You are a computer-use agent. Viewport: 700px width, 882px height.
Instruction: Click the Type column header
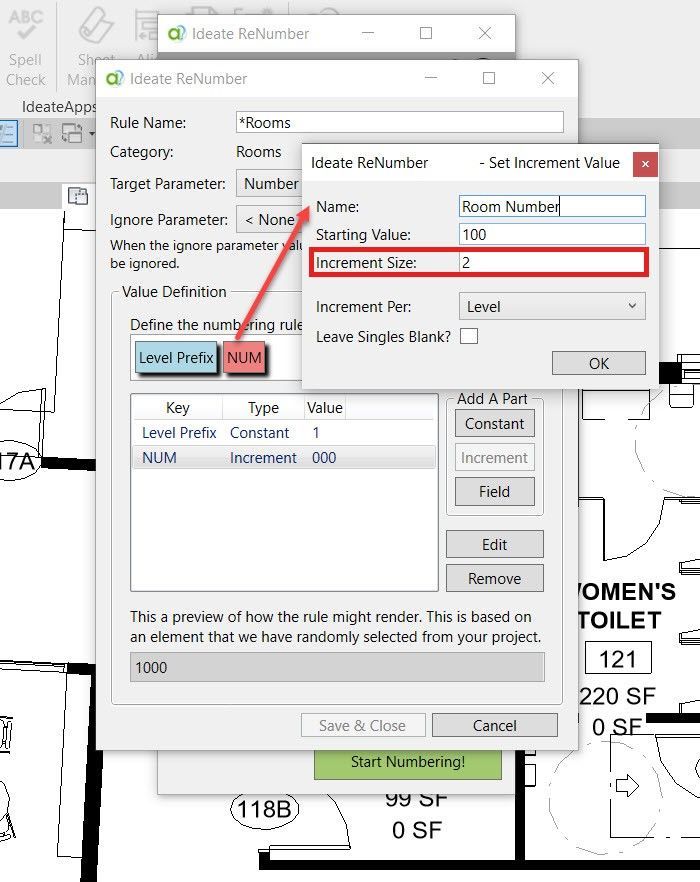click(263, 408)
